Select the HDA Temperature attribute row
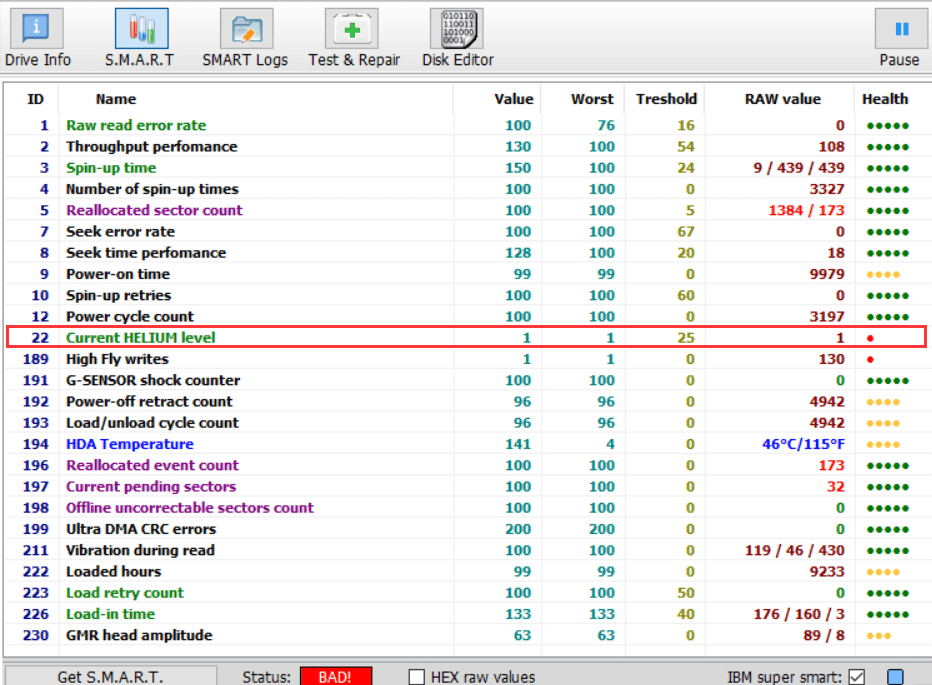This screenshot has height=685, width=932. pyautogui.click(x=130, y=444)
